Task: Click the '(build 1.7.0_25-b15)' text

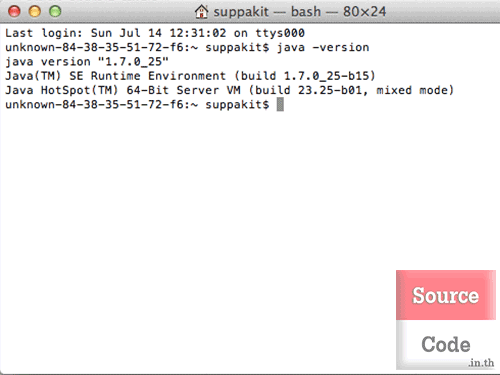Action: tap(305, 76)
